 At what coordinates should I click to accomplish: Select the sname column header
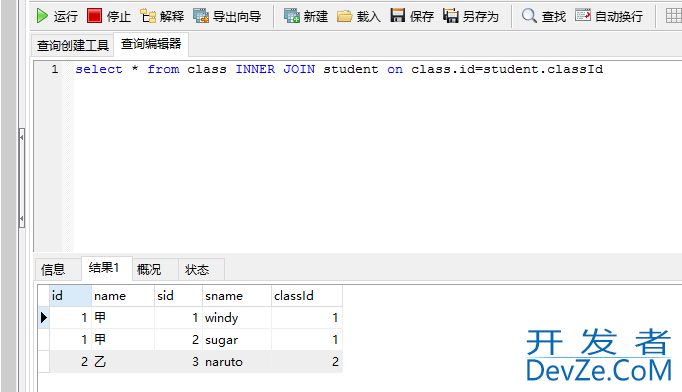pyautogui.click(x=237, y=296)
